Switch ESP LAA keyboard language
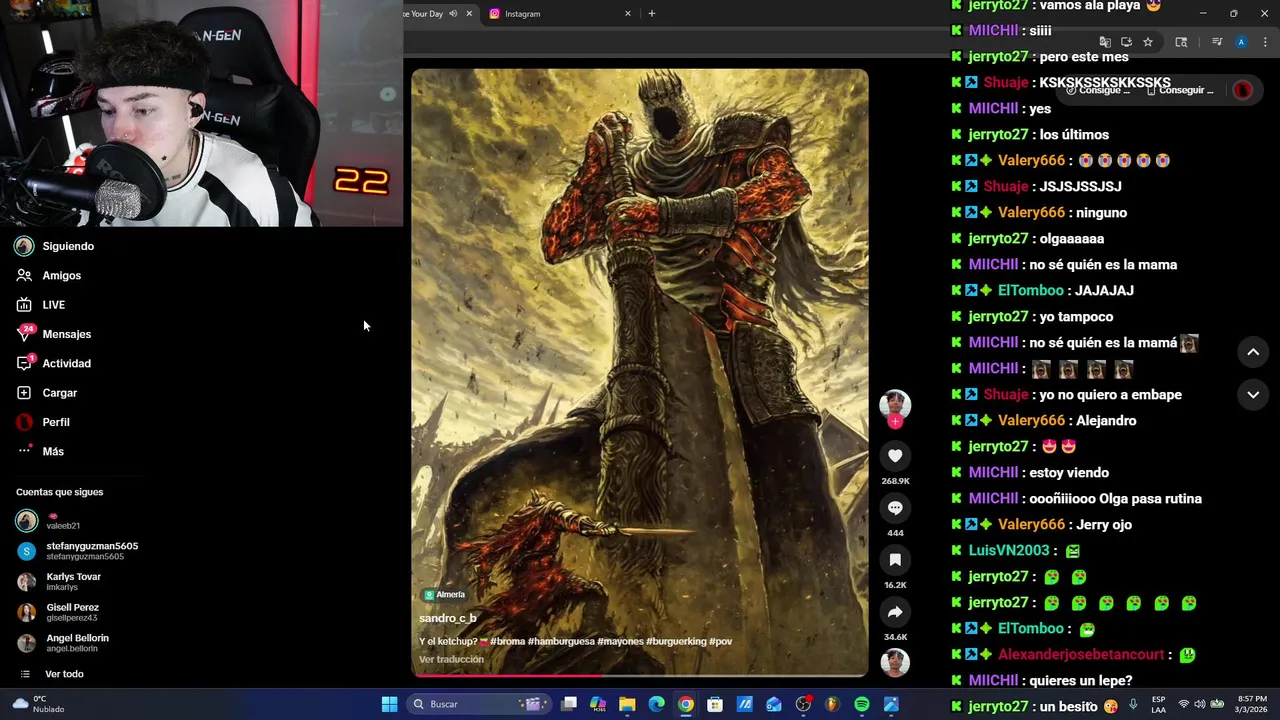Screen dimensions: 1280x720 (x=1158, y=704)
